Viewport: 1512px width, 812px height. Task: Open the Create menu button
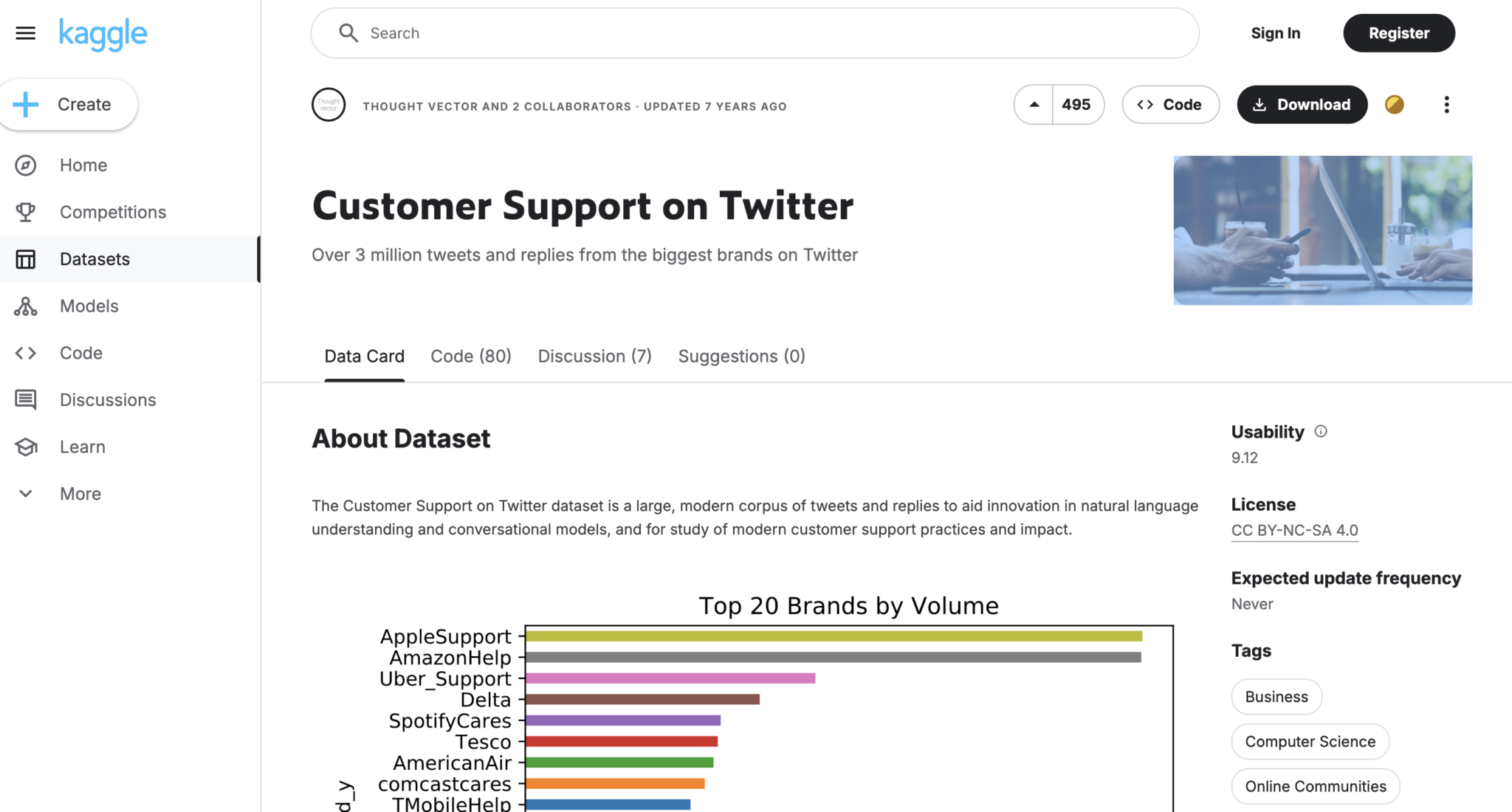point(69,105)
